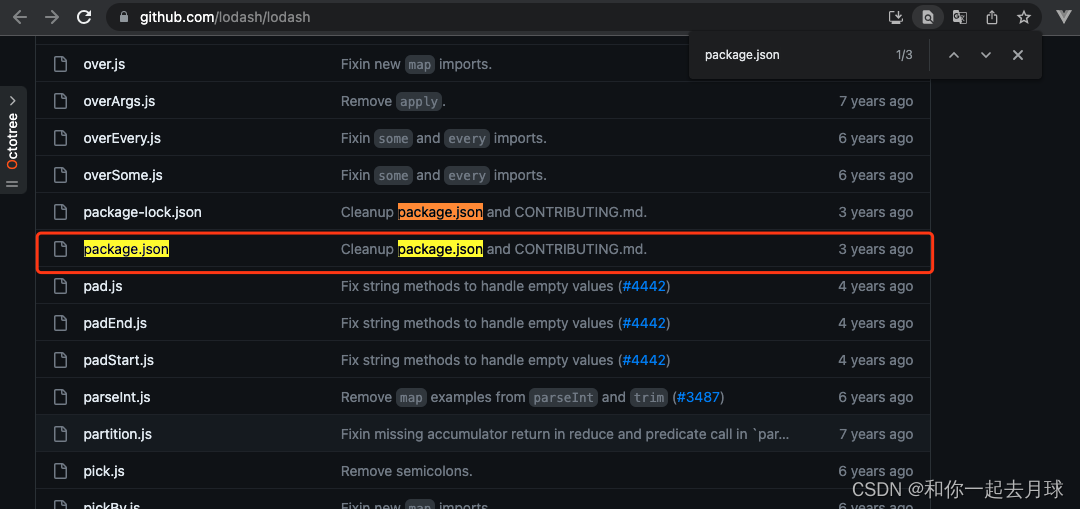
Task: Go back using browser back arrow
Action: coord(20,17)
